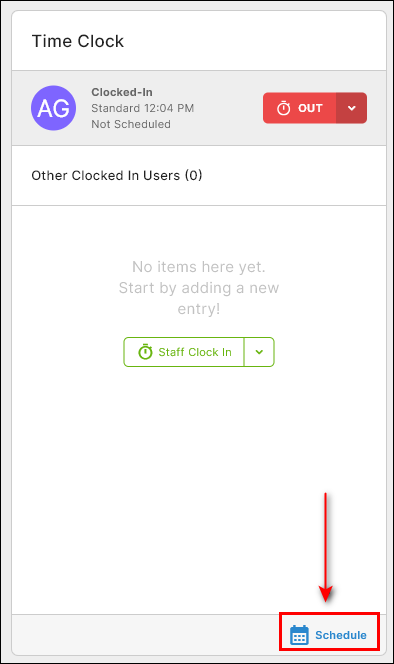Select the Standard 12:04 PM entry text
This screenshot has height=664, width=394.
pyautogui.click(x=143, y=108)
